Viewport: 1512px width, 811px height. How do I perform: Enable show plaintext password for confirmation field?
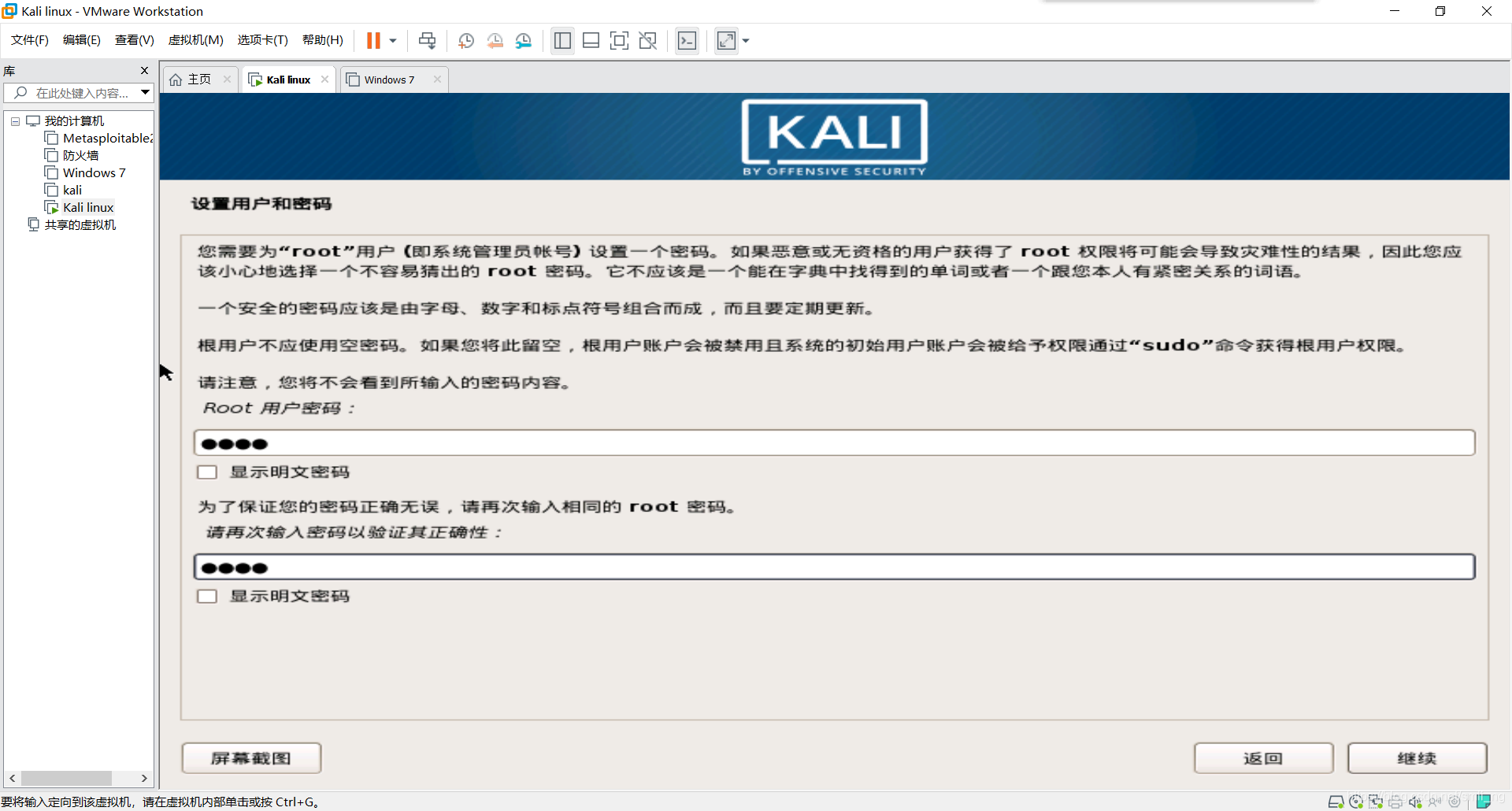tap(206, 596)
